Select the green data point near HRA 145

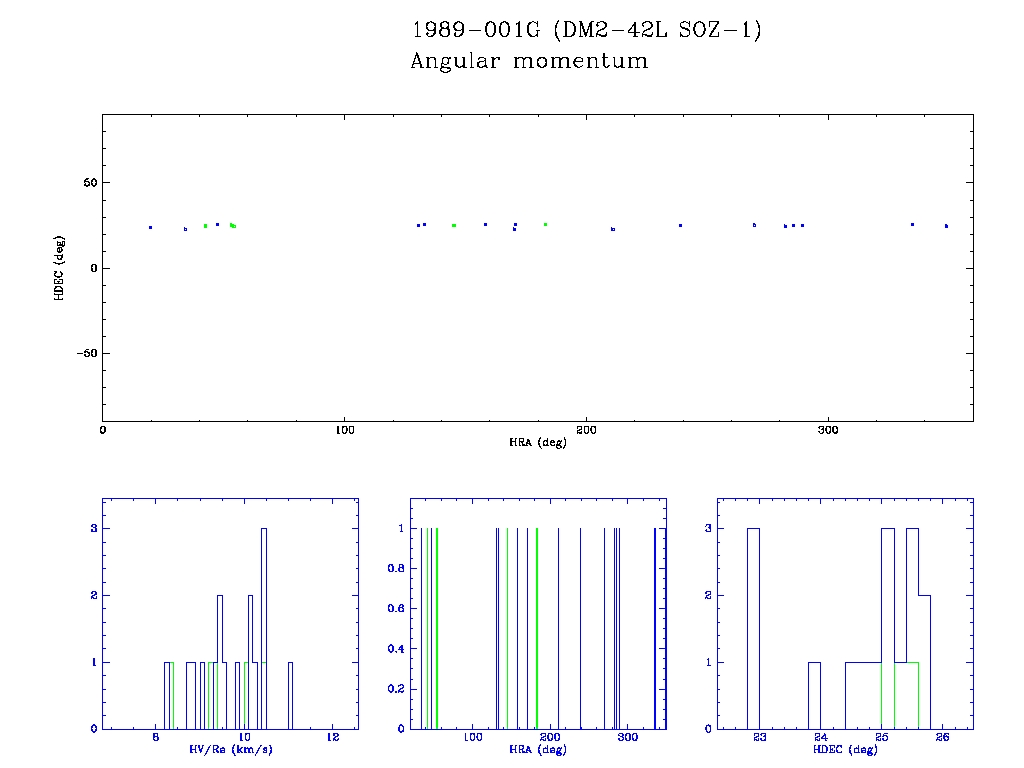pyautogui.click(x=454, y=225)
